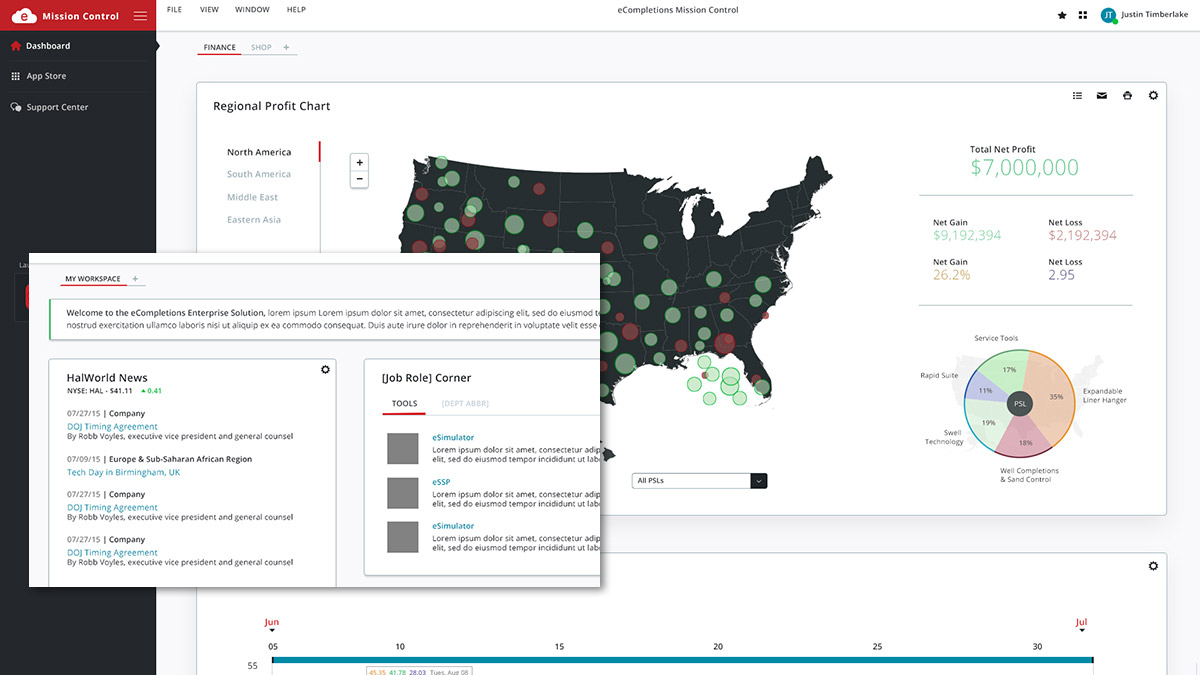Image resolution: width=1200 pixels, height=675 pixels.
Task: Switch to the SHOP tab
Action: coord(261,47)
